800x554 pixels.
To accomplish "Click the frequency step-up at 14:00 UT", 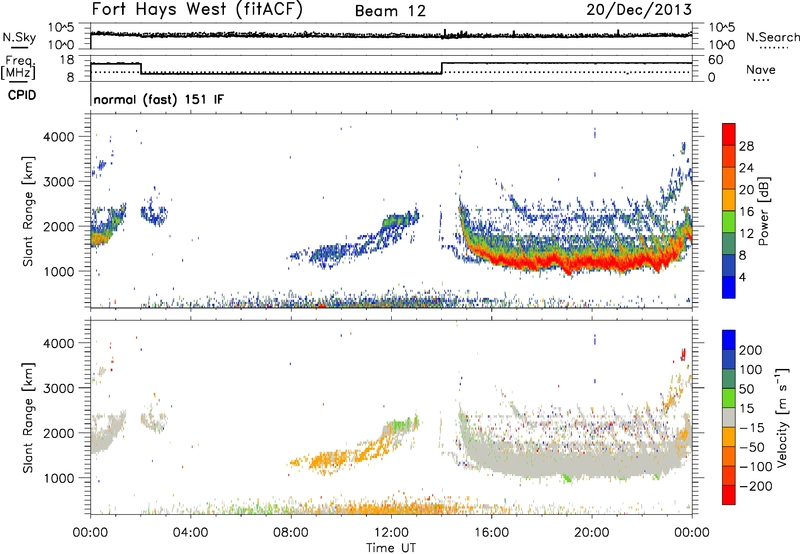I will 442,68.
